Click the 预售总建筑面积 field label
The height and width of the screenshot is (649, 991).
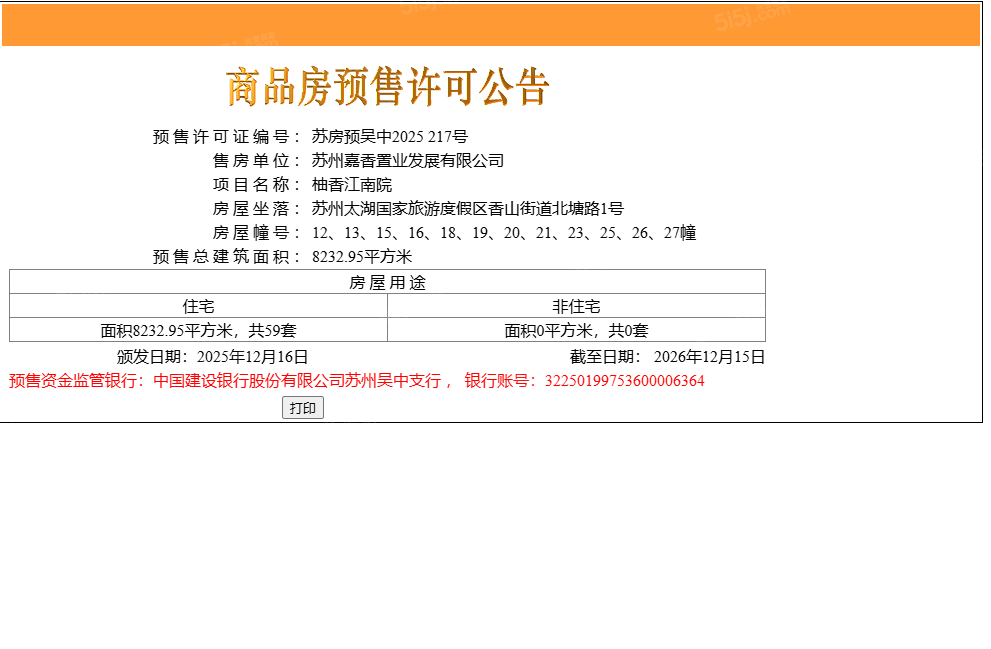pyautogui.click(x=226, y=257)
